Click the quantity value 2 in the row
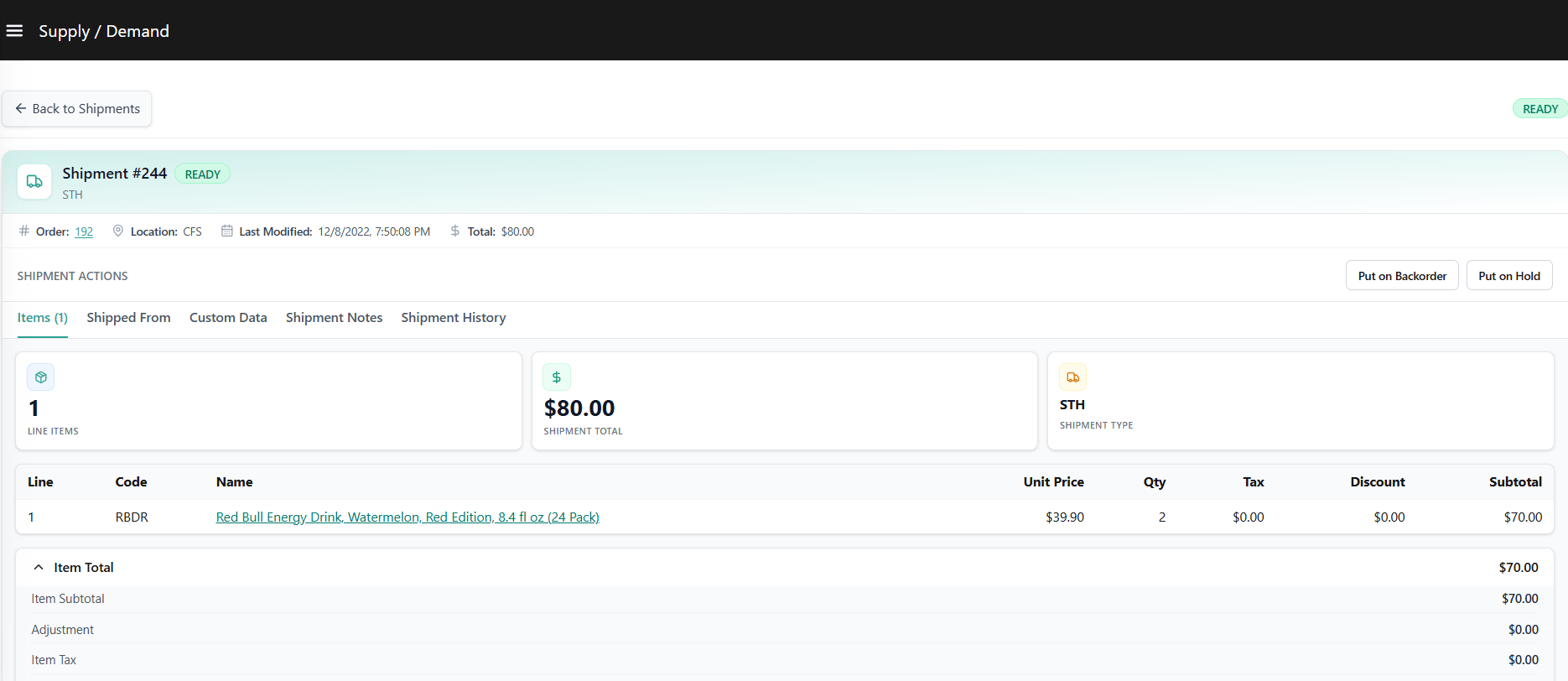Screen dimensions: 1568x681 (x=1162, y=517)
